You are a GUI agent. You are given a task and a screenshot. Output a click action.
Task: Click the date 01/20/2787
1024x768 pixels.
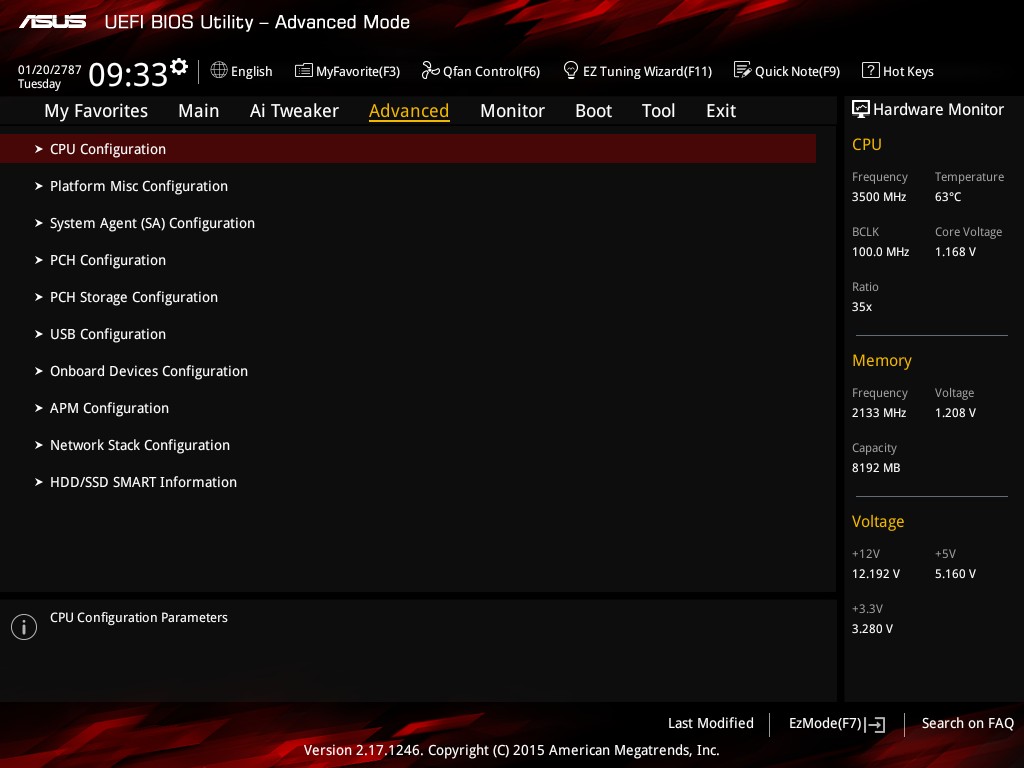click(50, 70)
